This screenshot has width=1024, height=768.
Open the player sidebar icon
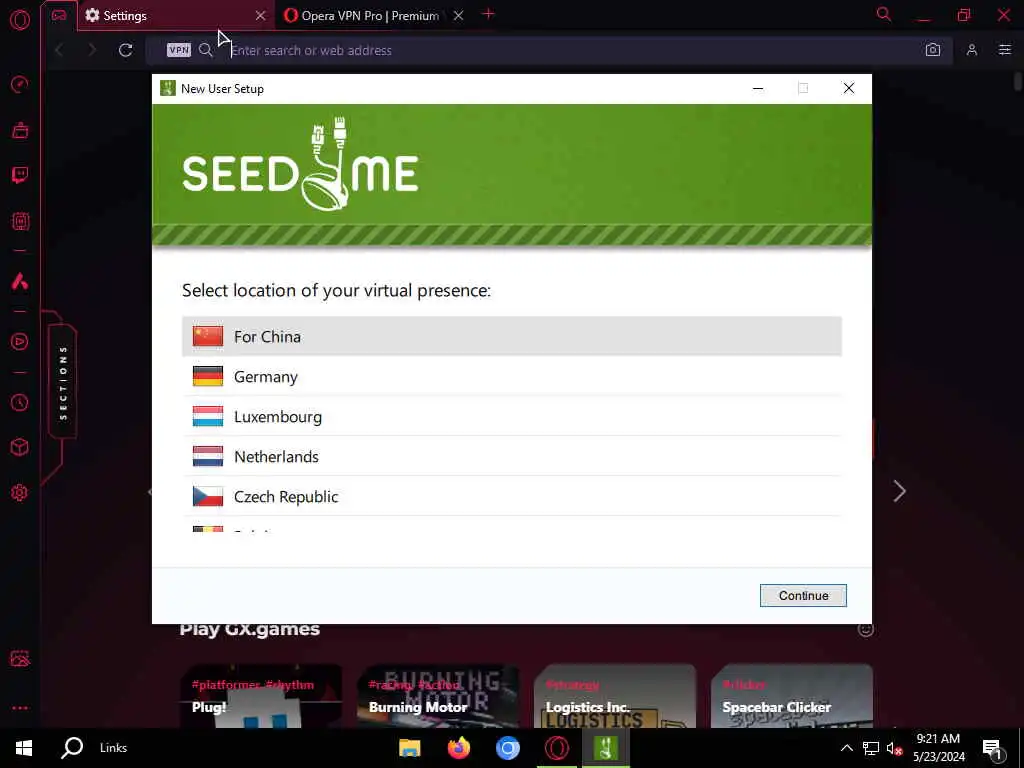(x=20, y=342)
